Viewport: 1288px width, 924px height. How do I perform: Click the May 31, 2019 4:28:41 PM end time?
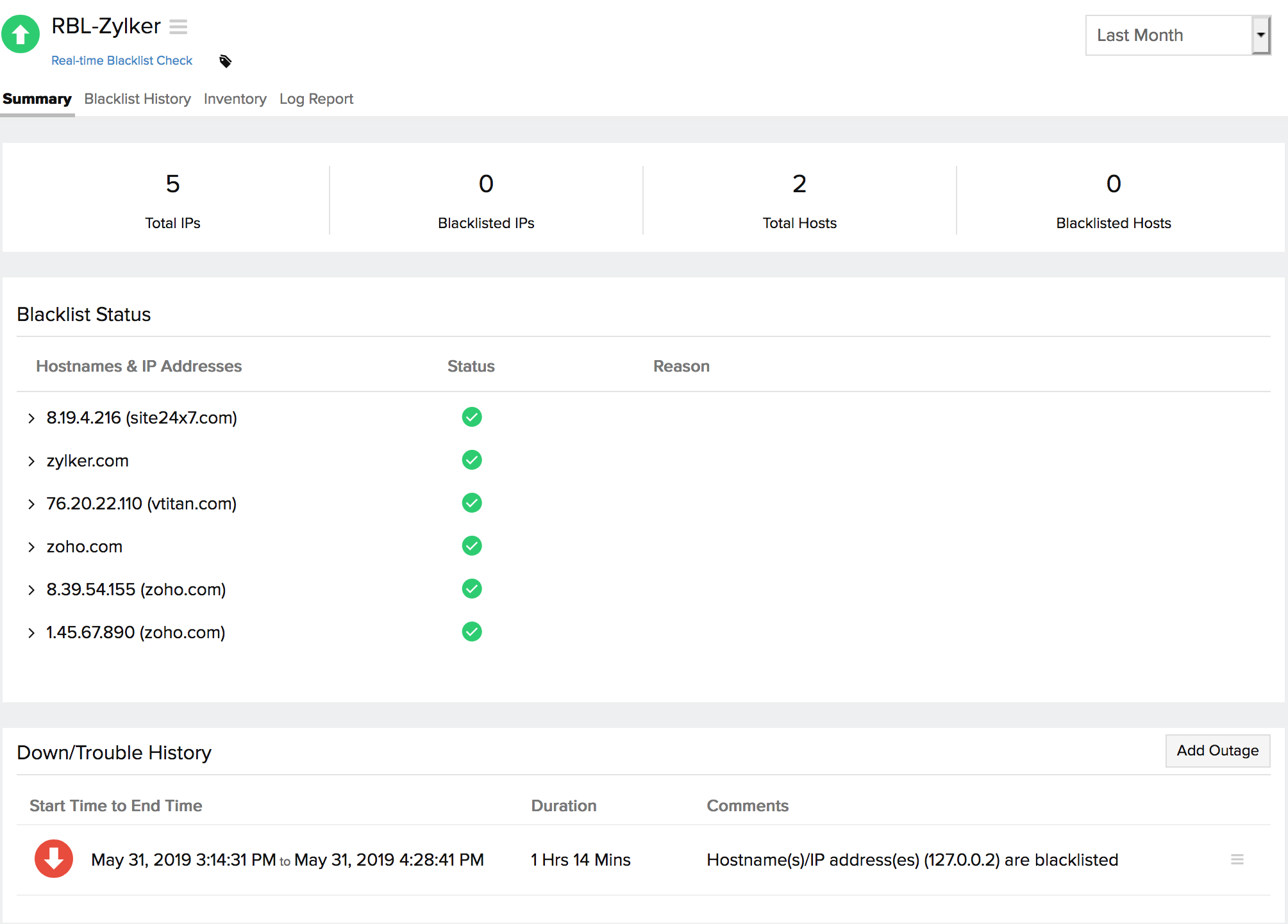coord(389,859)
